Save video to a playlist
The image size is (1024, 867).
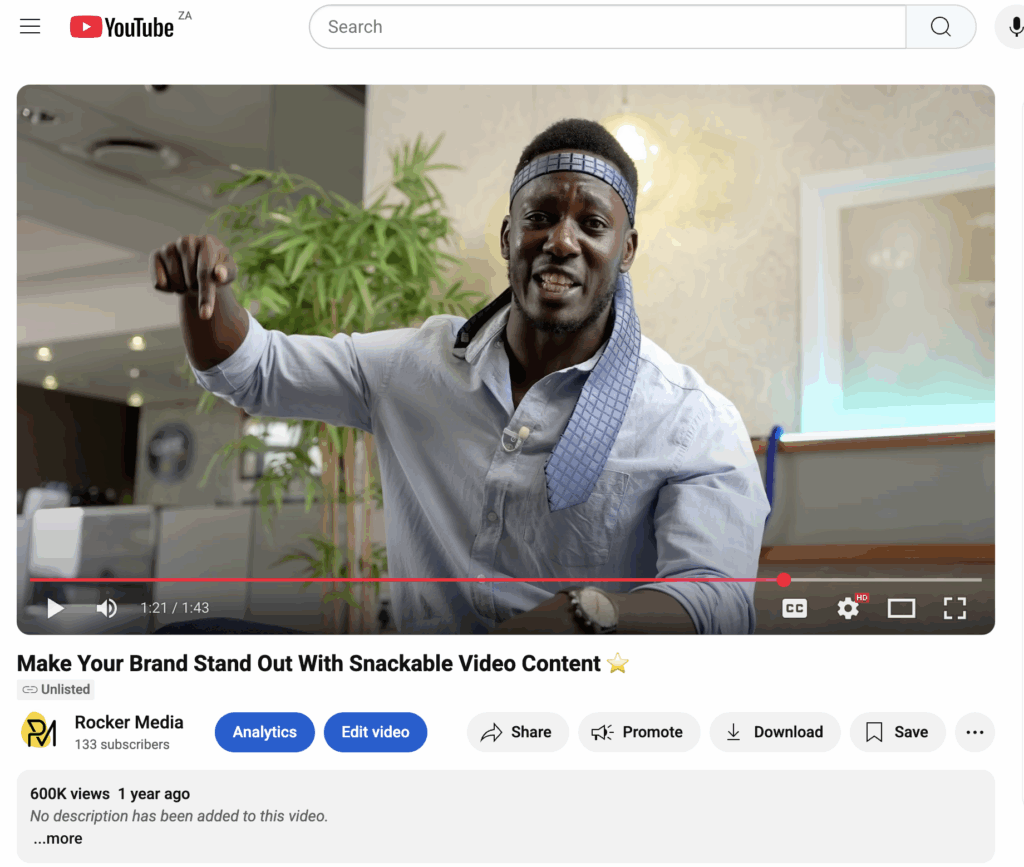click(x=896, y=732)
